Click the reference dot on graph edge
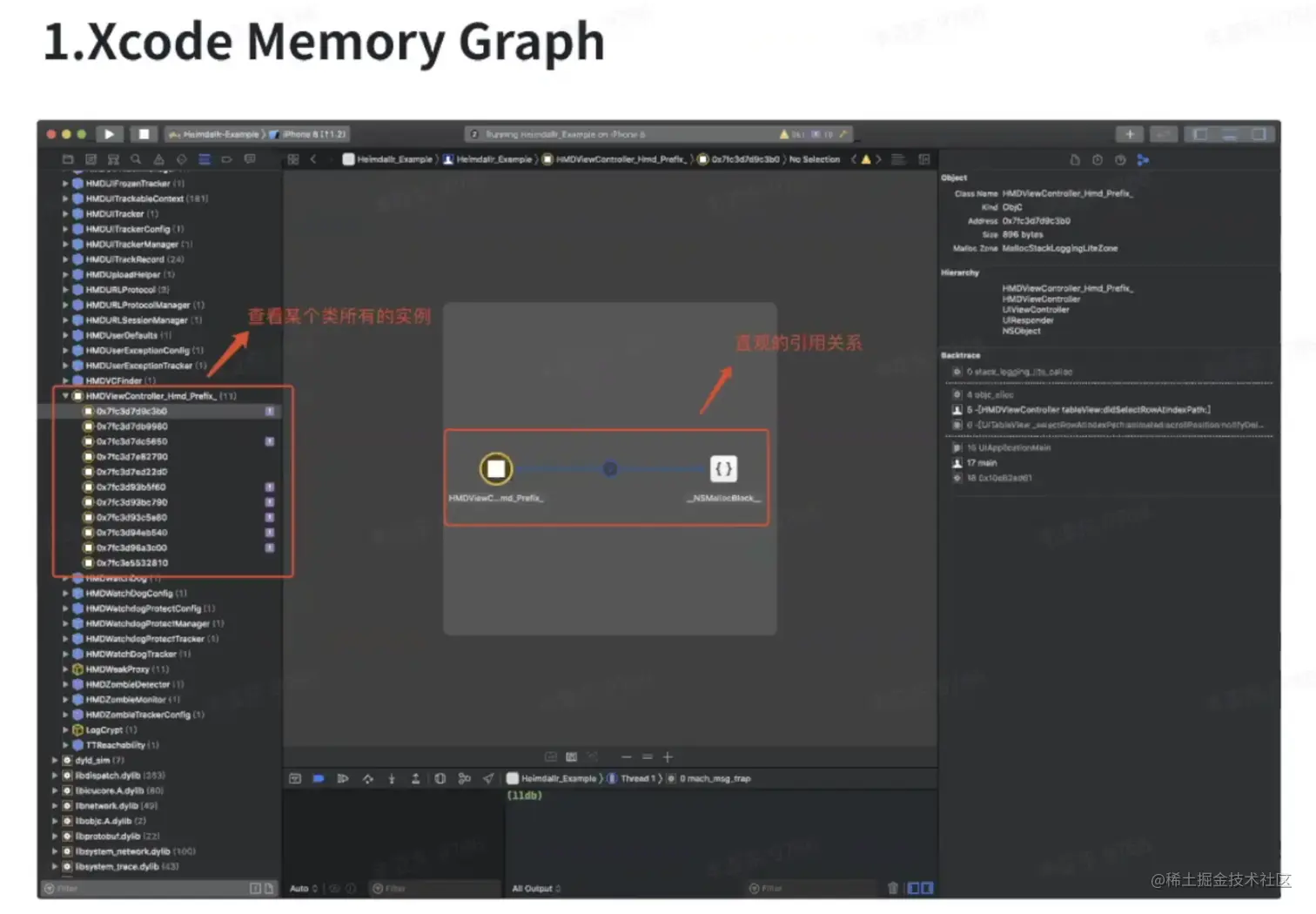 tap(610, 469)
